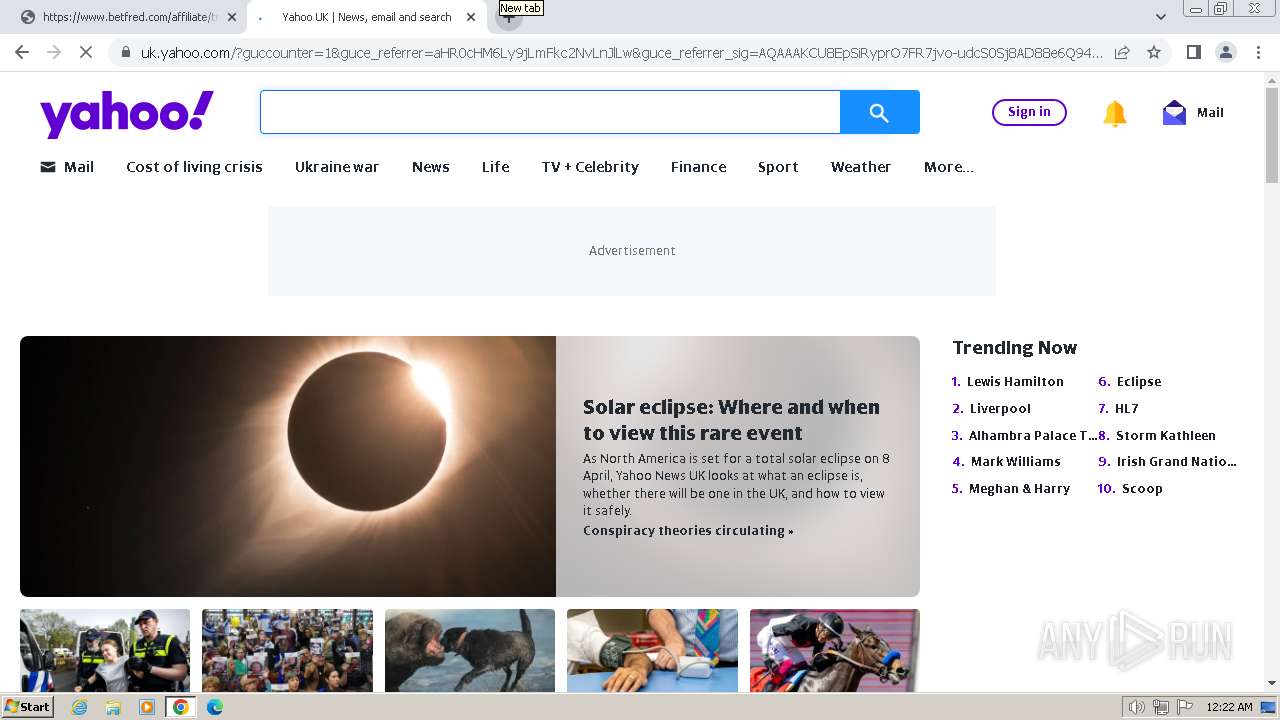Bookmark this page with the star icon
This screenshot has width=1280, height=720.
tap(1154, 52)
